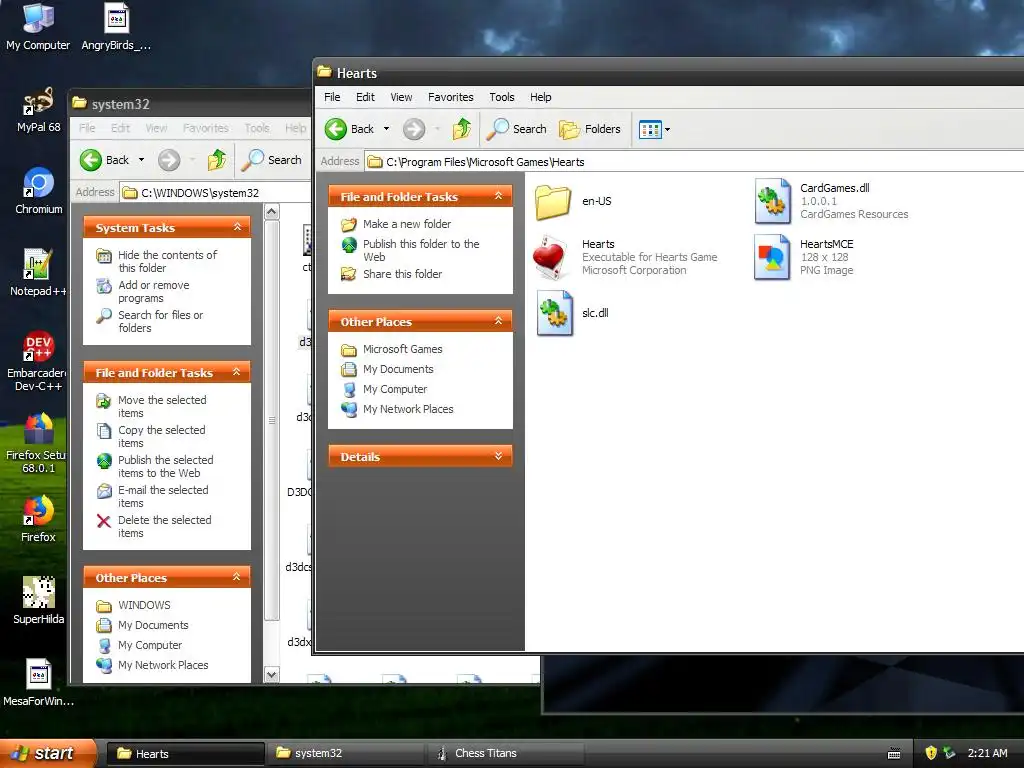Go up a level in system32 window
The height and width of the screenshot is (768, 1024).
pos(217,160)
